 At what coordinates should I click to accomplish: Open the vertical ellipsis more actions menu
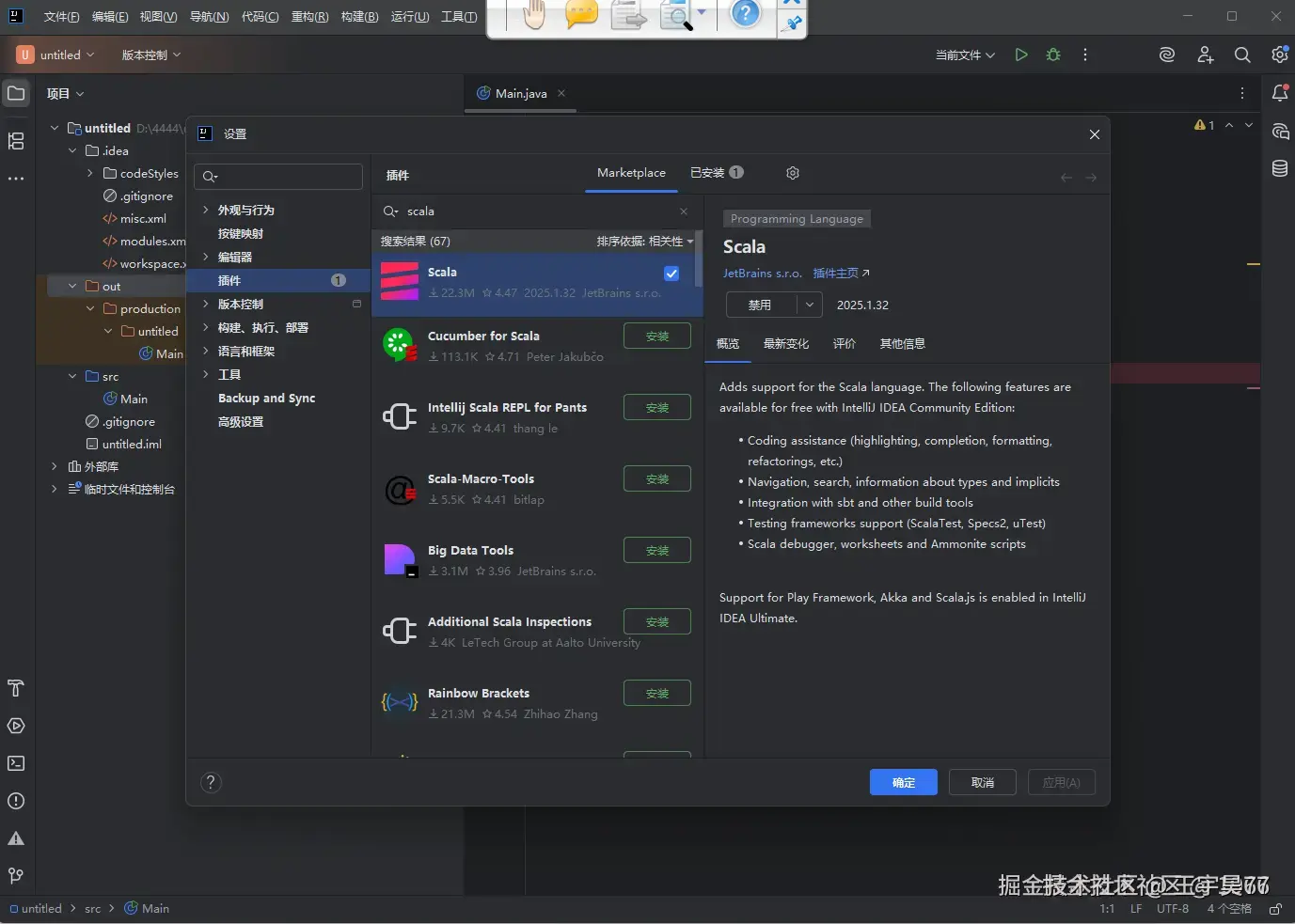click(x=1085, y=55)
